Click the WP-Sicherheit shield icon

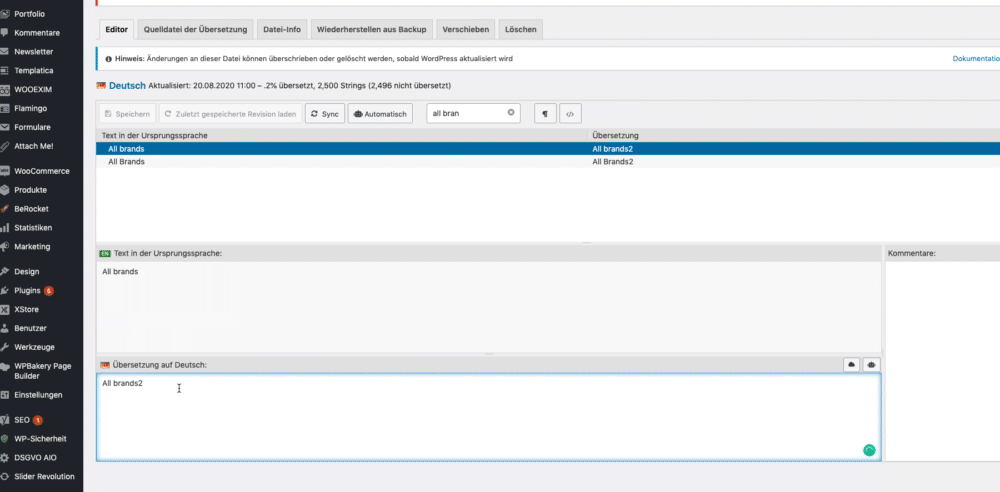(x=4, y=439)
